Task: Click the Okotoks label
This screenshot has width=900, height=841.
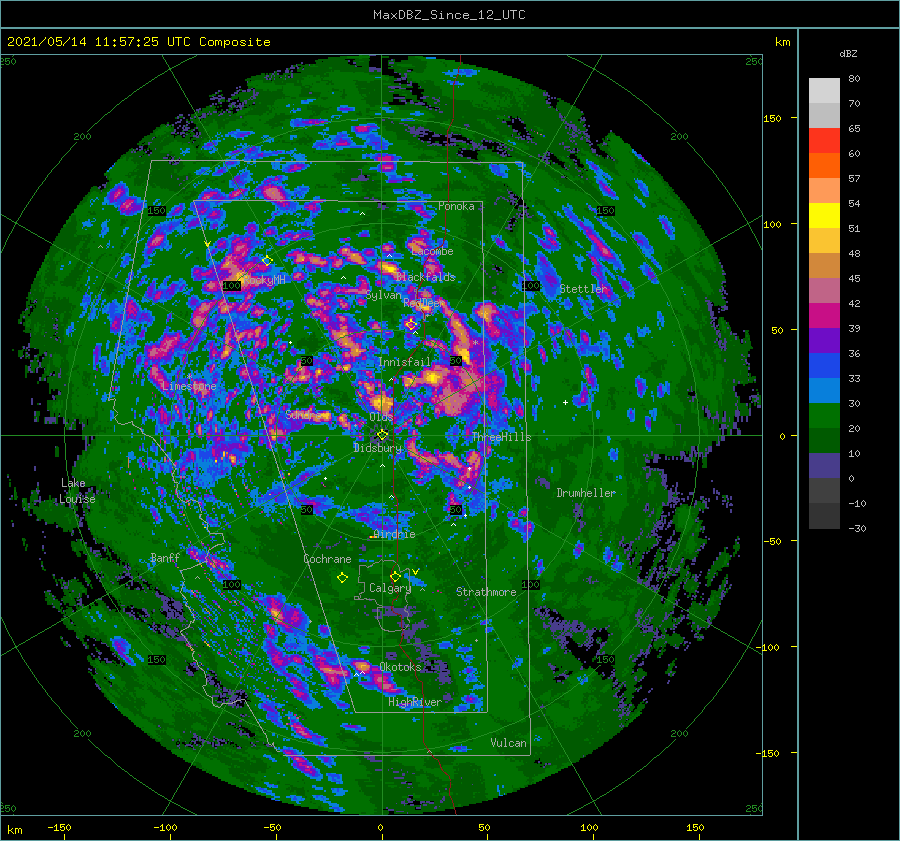Action: pos(401,666)
